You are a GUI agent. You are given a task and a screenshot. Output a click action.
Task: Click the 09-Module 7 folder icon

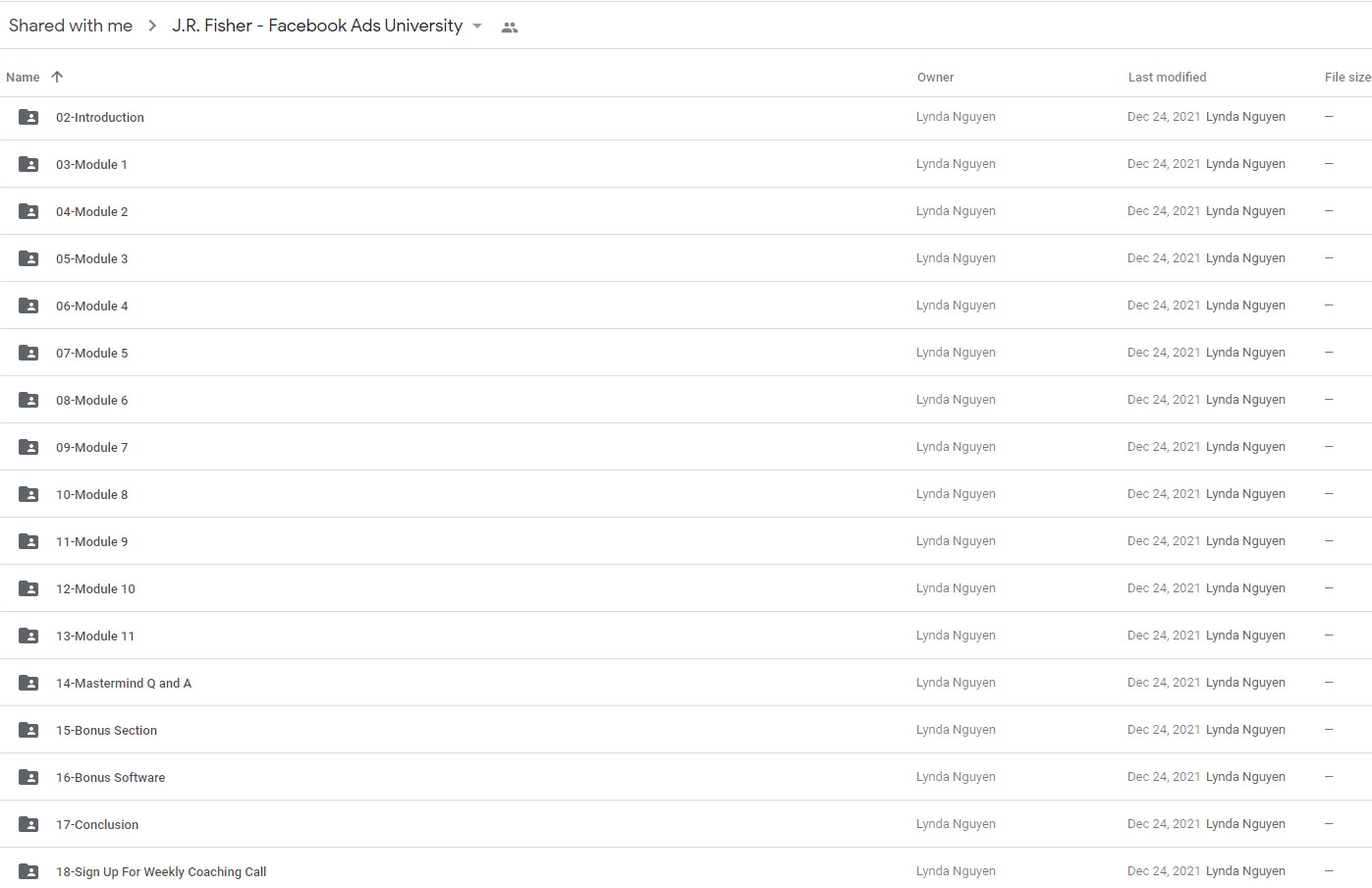coord(28,447)
